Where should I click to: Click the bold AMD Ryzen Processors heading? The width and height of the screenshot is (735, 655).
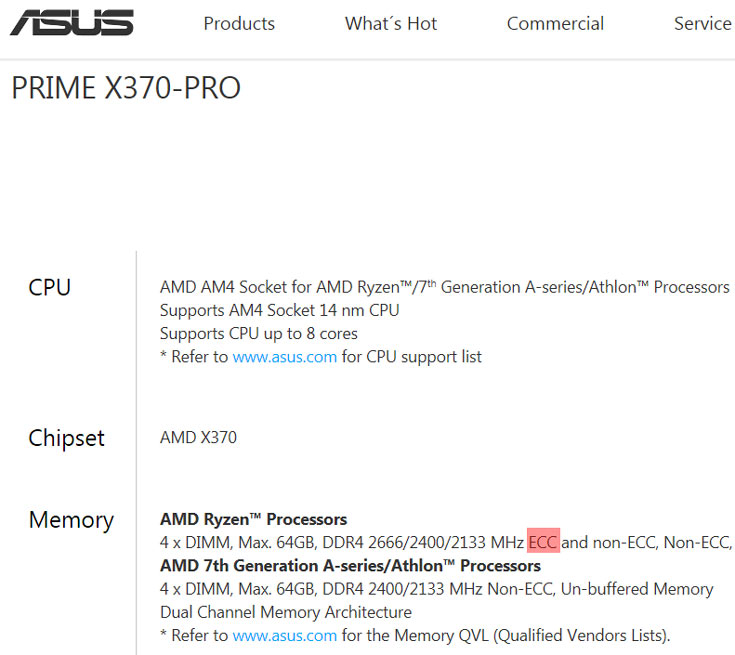pyautogui.click(x=253, y=520)
